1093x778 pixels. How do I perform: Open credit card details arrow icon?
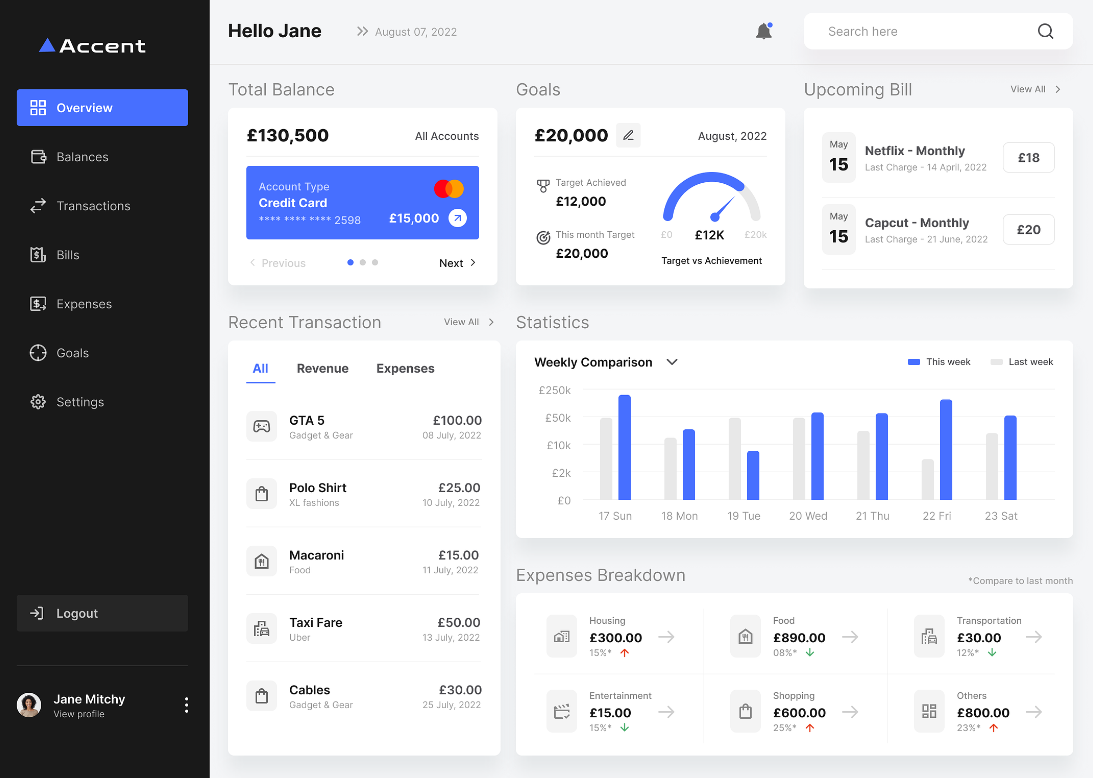point(457,218)
